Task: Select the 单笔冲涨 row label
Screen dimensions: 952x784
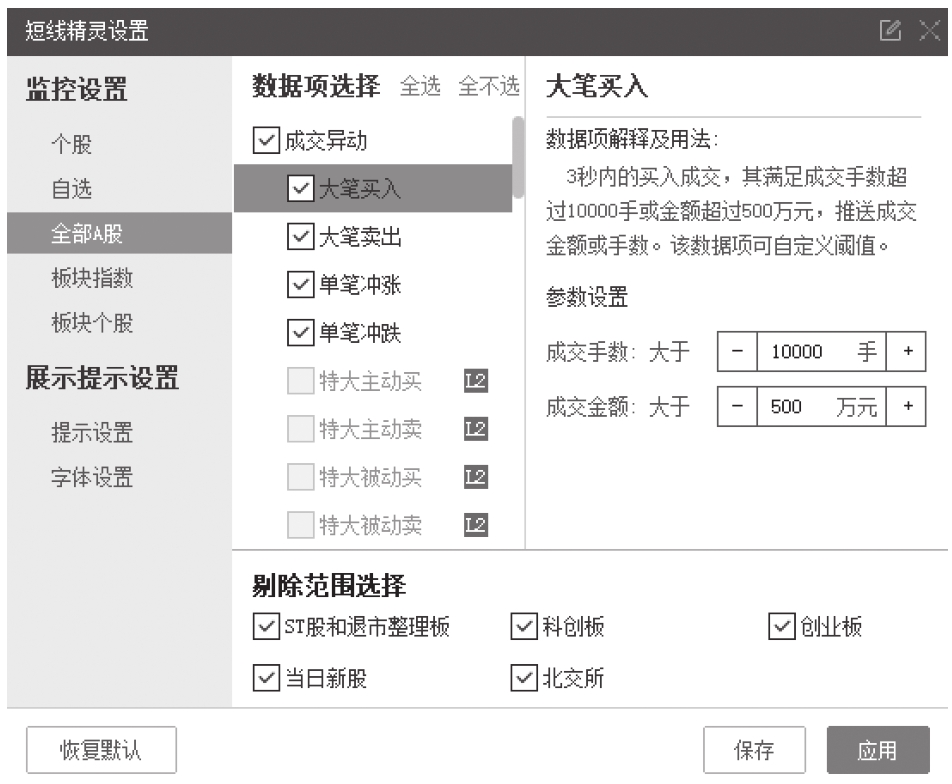Action: pos(360,285)
